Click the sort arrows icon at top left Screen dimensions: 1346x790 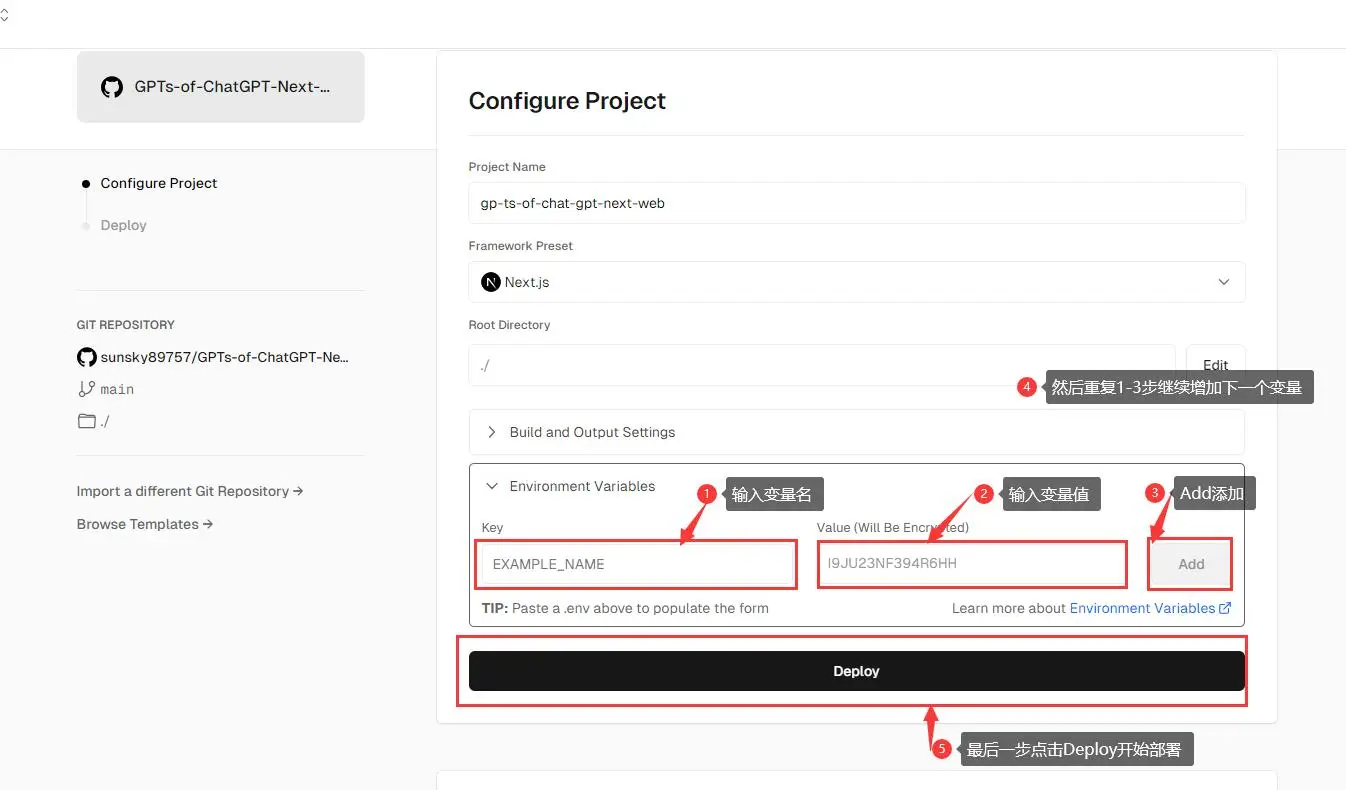(x=7, y=16)
